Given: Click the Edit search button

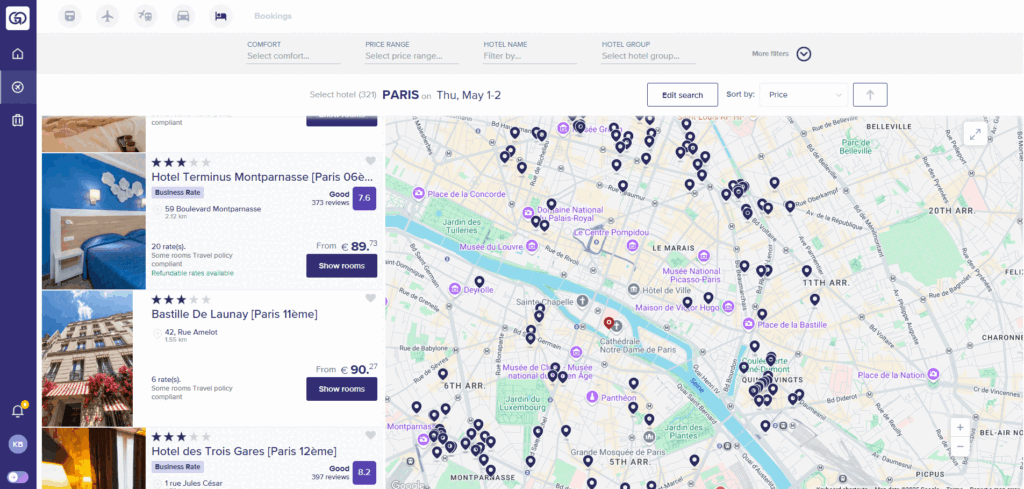Looking at the screenshot, I should tap(682, 95).
